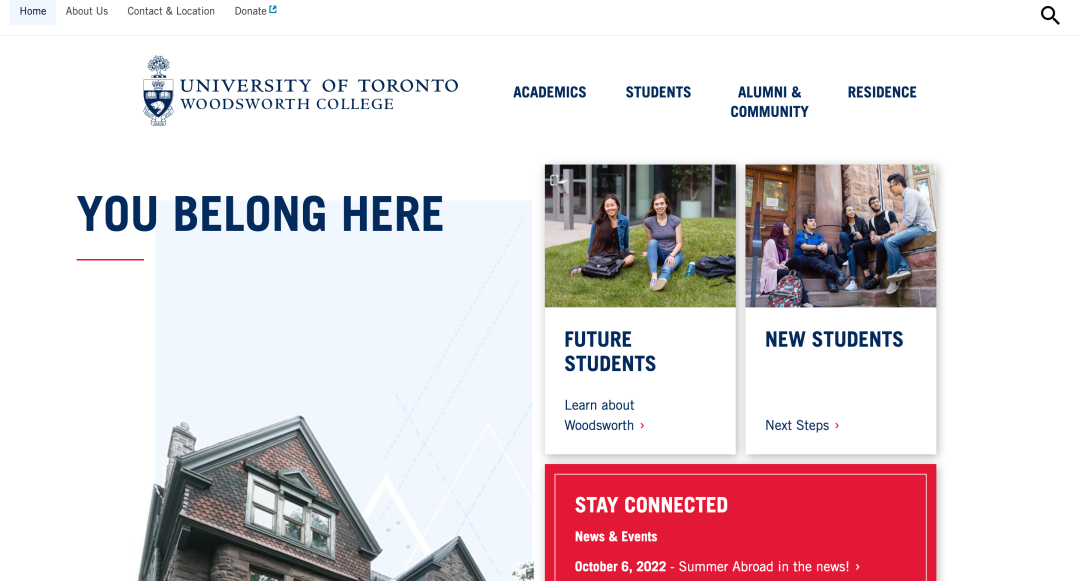Open the search magnifier icon
1080x581 pixels.
coord(1050,15)
